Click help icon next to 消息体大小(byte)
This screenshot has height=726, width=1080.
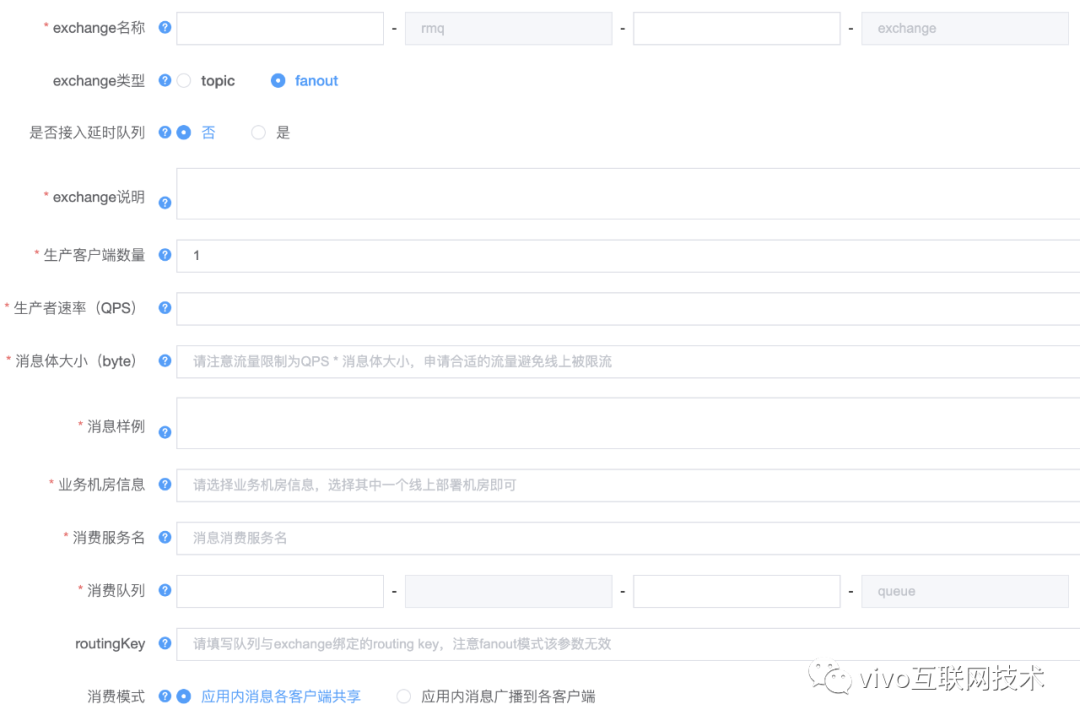pyautogui.click(x=165, y=361)
